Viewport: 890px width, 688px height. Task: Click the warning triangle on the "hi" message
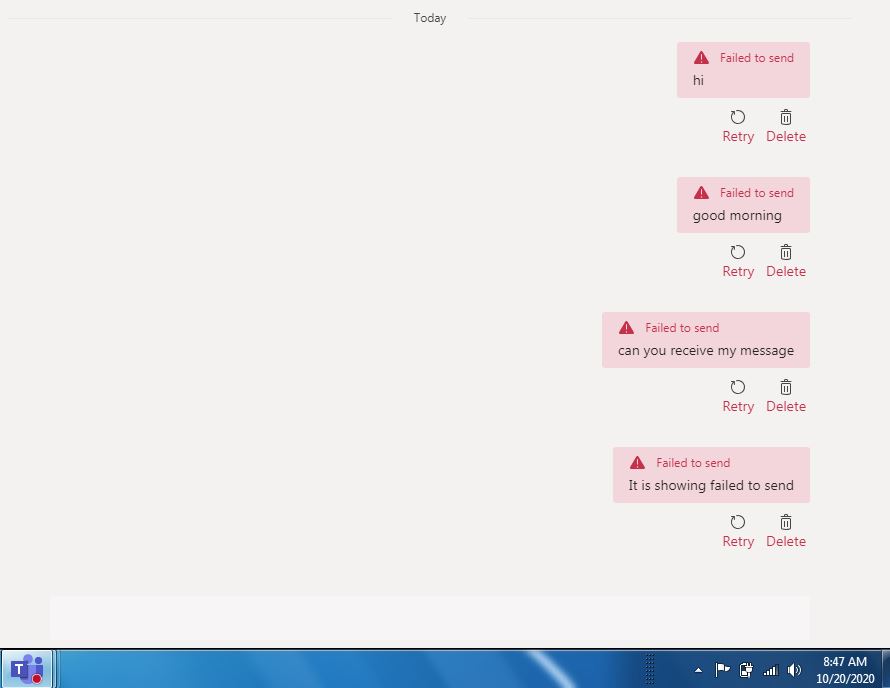pos(701,57)
